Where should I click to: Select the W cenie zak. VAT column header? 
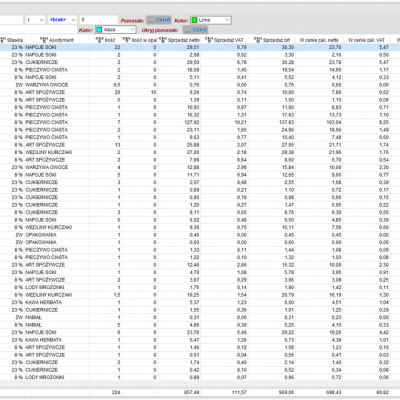click(366, 40)
